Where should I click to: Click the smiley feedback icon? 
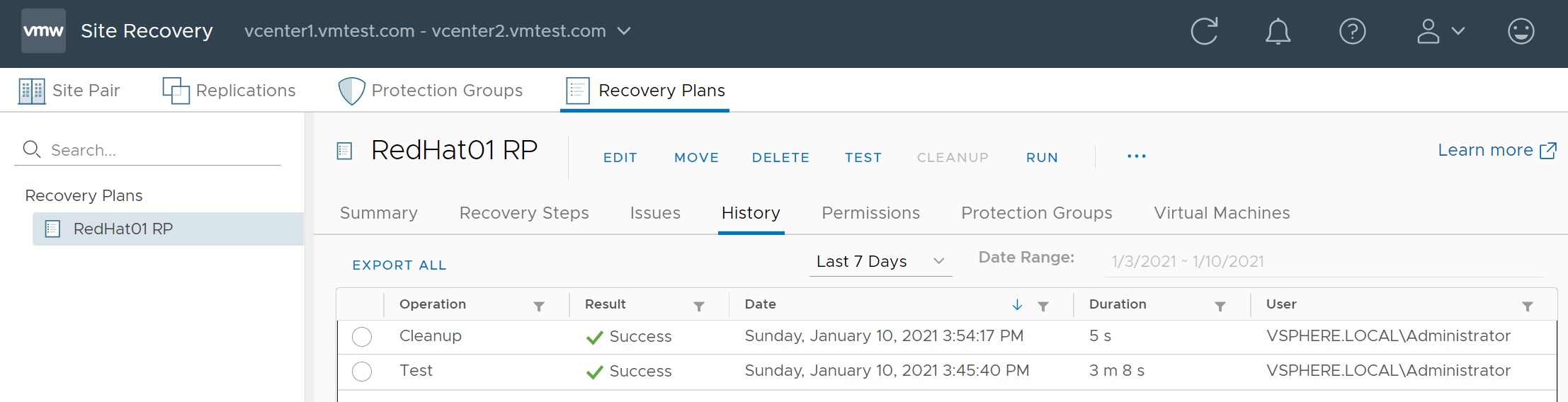point(1521,31)
